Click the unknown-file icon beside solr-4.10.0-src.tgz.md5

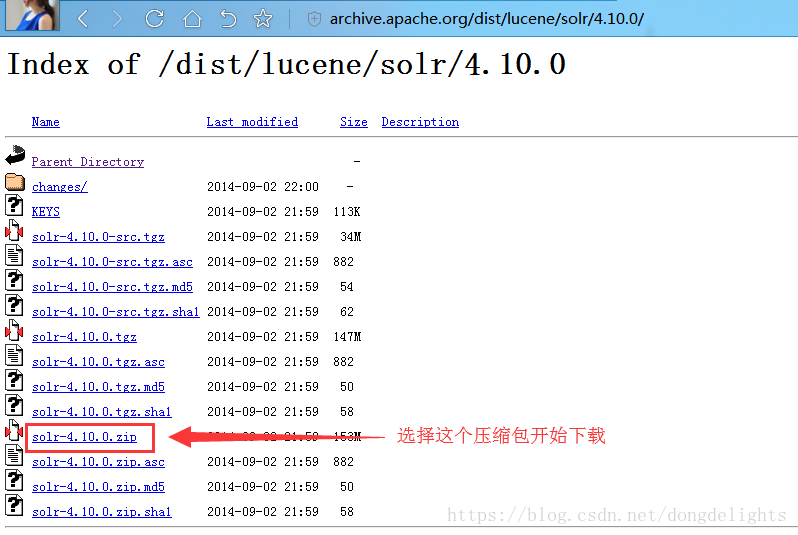click(14, 280)
